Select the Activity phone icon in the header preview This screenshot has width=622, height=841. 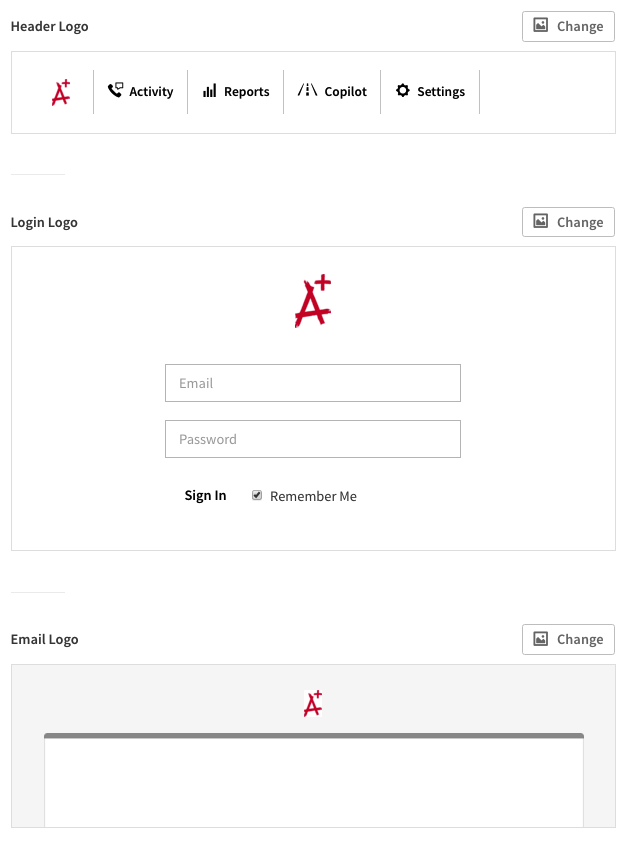(114, 91)
